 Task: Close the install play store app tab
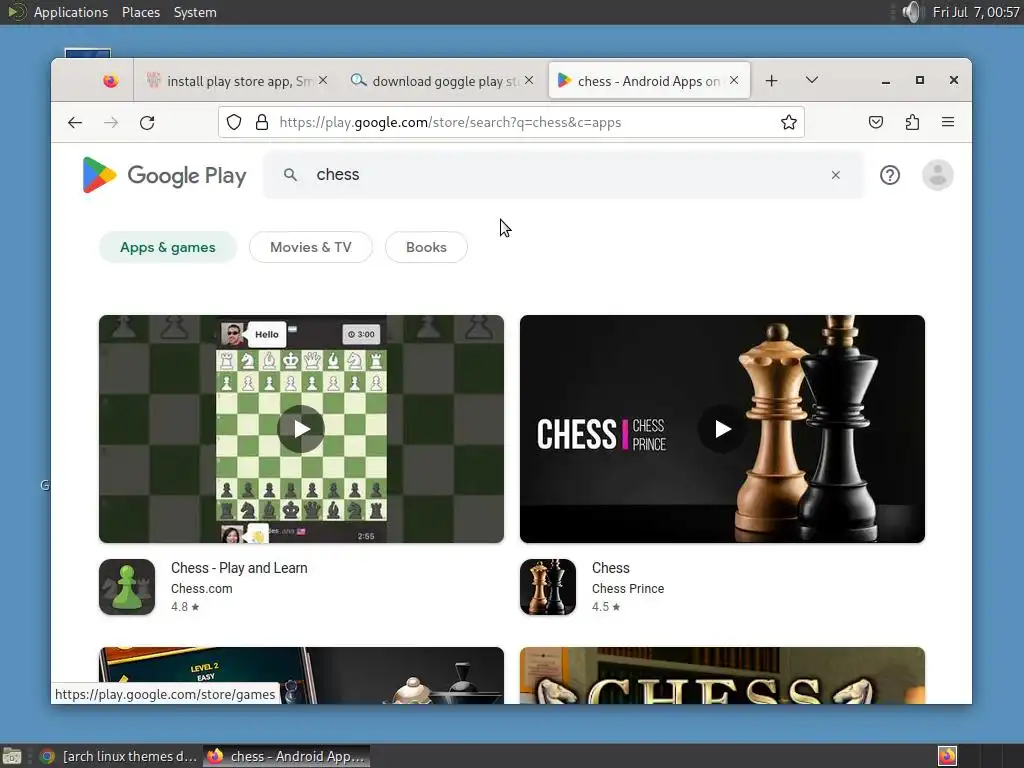pos(323,80)
